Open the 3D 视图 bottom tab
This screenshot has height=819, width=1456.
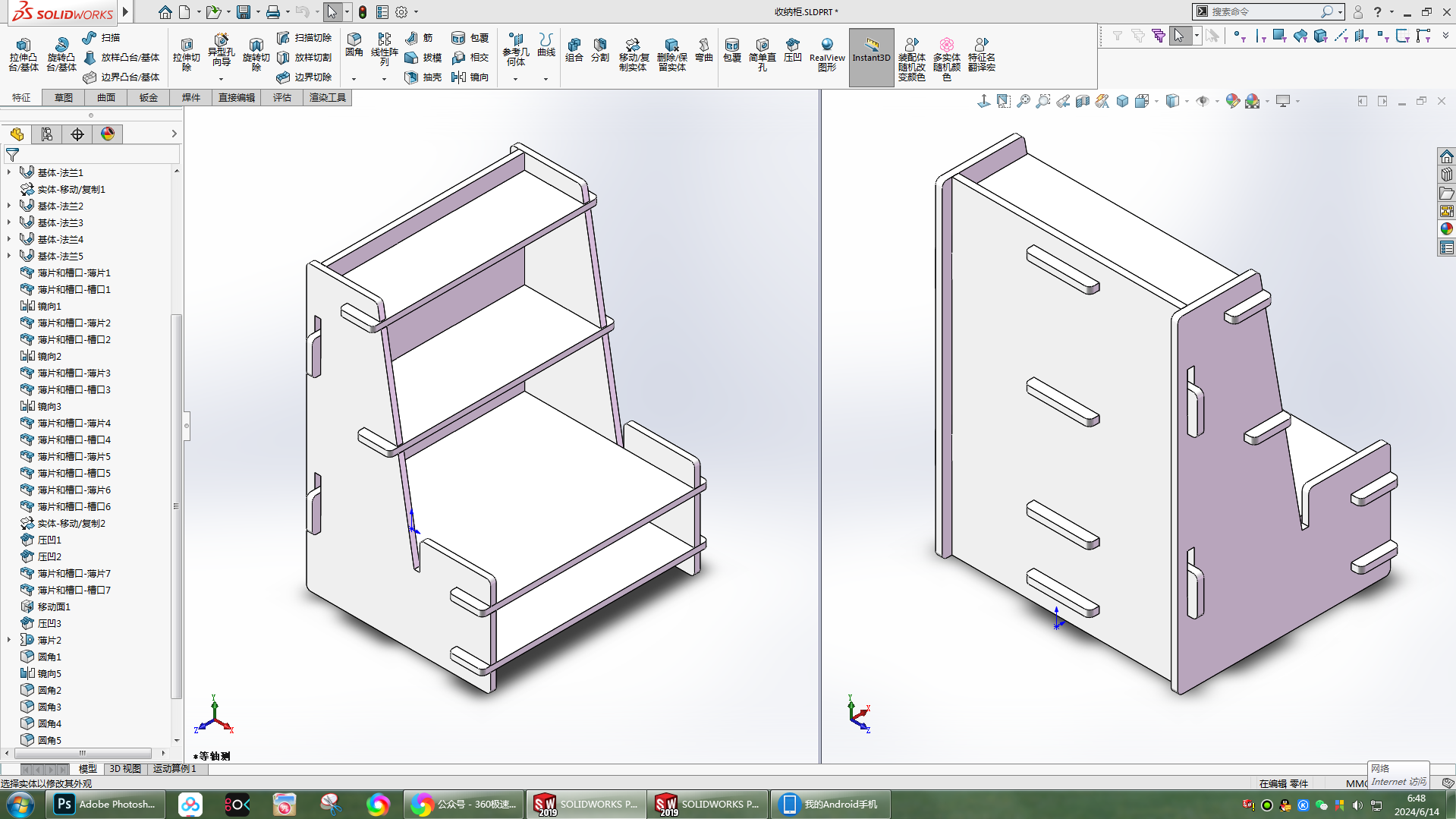(x=125, y=769)
